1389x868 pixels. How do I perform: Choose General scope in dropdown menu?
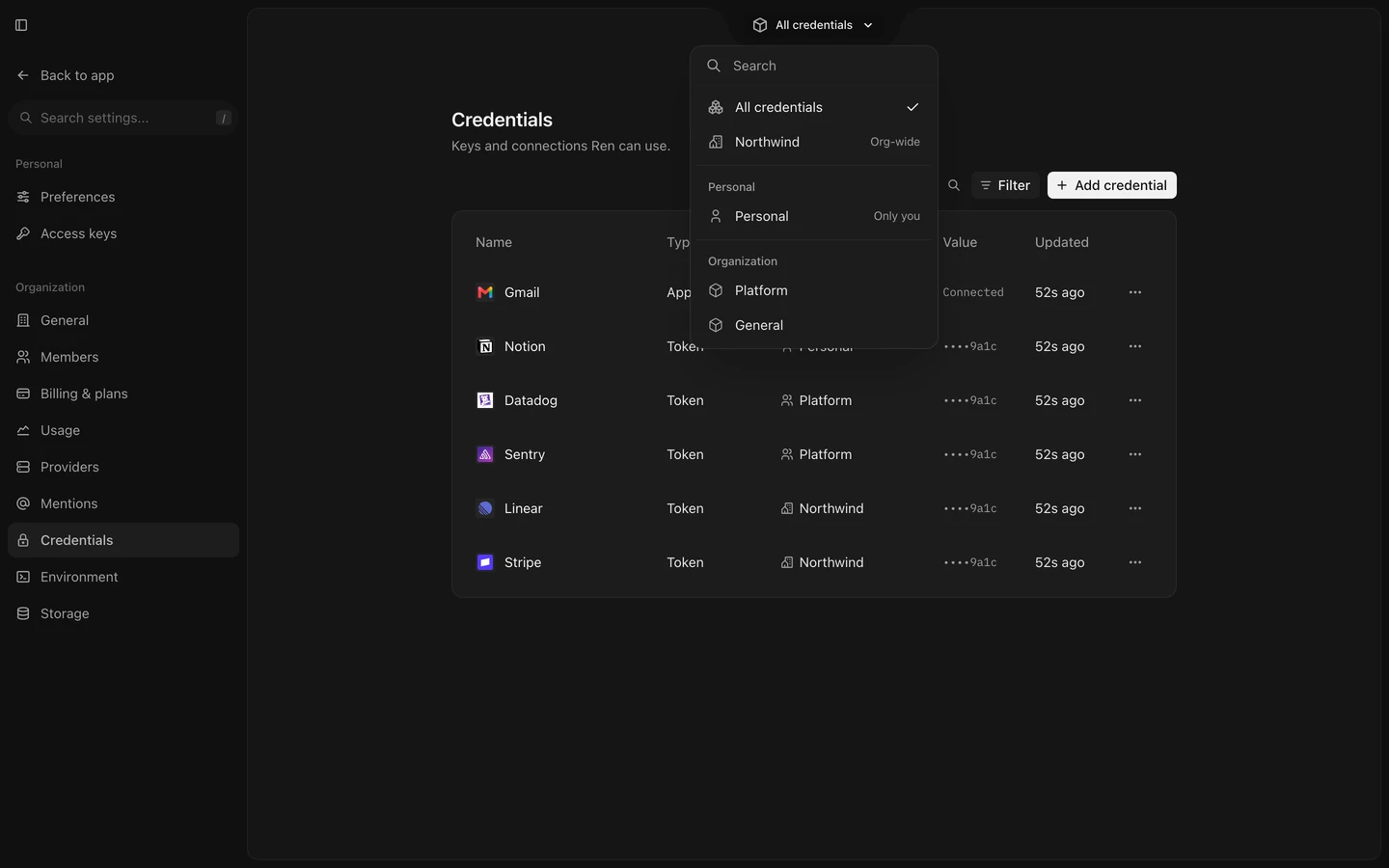814,325
